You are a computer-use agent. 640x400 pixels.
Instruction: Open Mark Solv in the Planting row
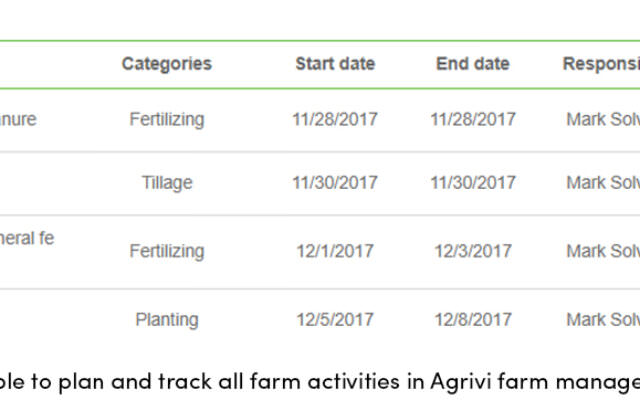coord(603,320)
